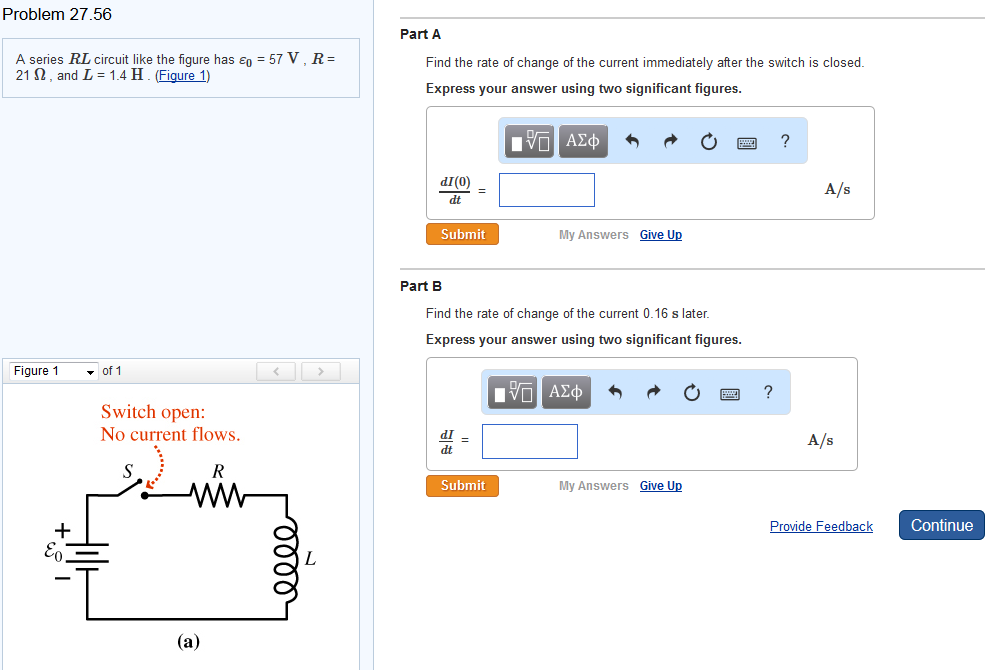Undo last entry in Part B toolbar
This screenshot has height=670, width=992.
[x=615, y=392]
